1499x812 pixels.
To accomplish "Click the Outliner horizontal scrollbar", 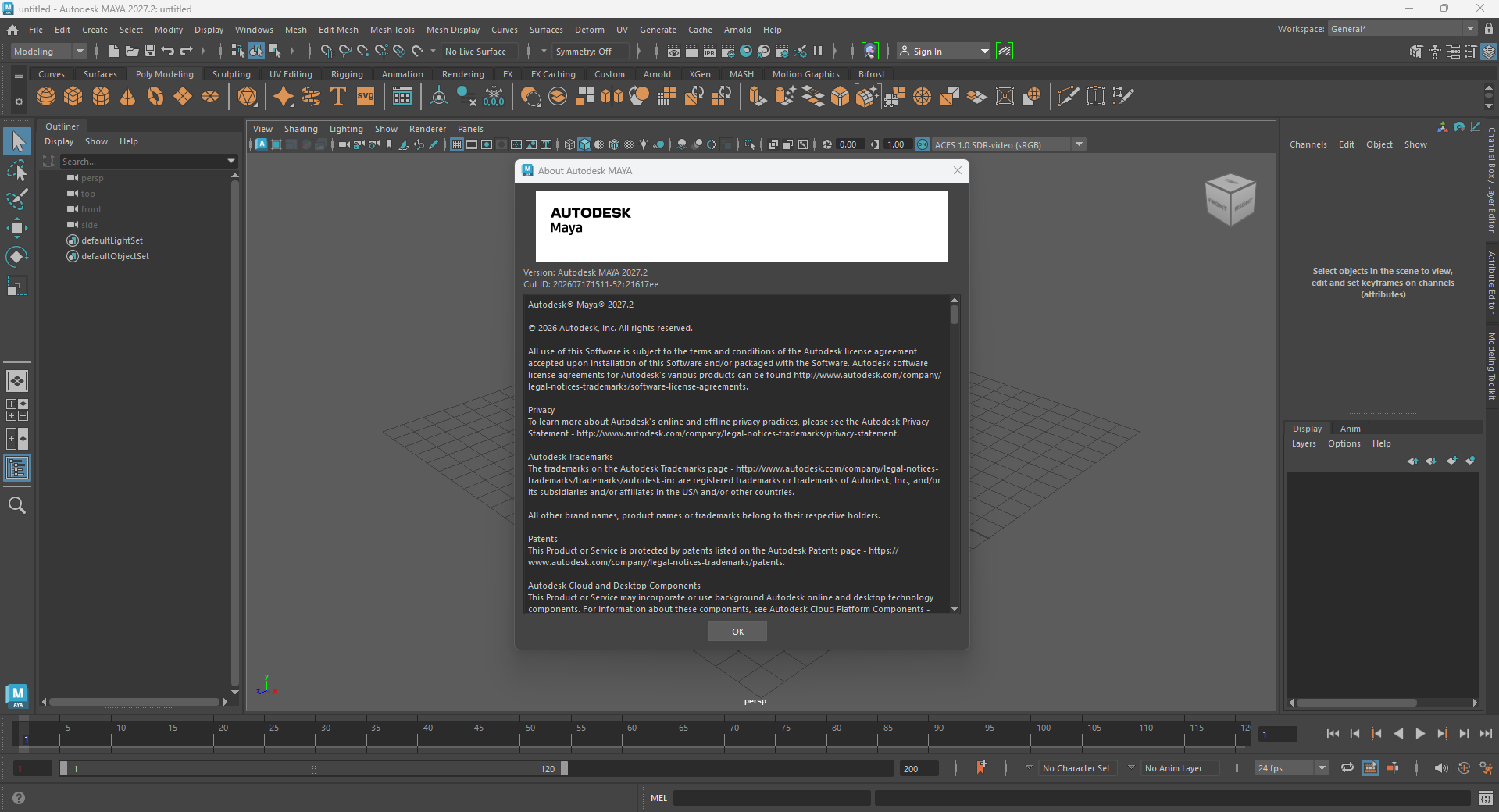I will click(134, 702).
